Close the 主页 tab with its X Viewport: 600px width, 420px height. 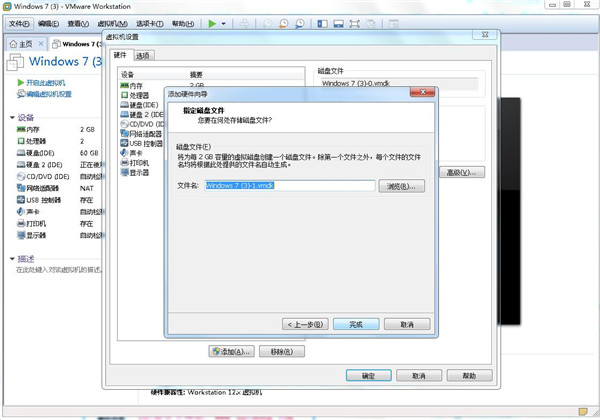[x=41, y=44]
